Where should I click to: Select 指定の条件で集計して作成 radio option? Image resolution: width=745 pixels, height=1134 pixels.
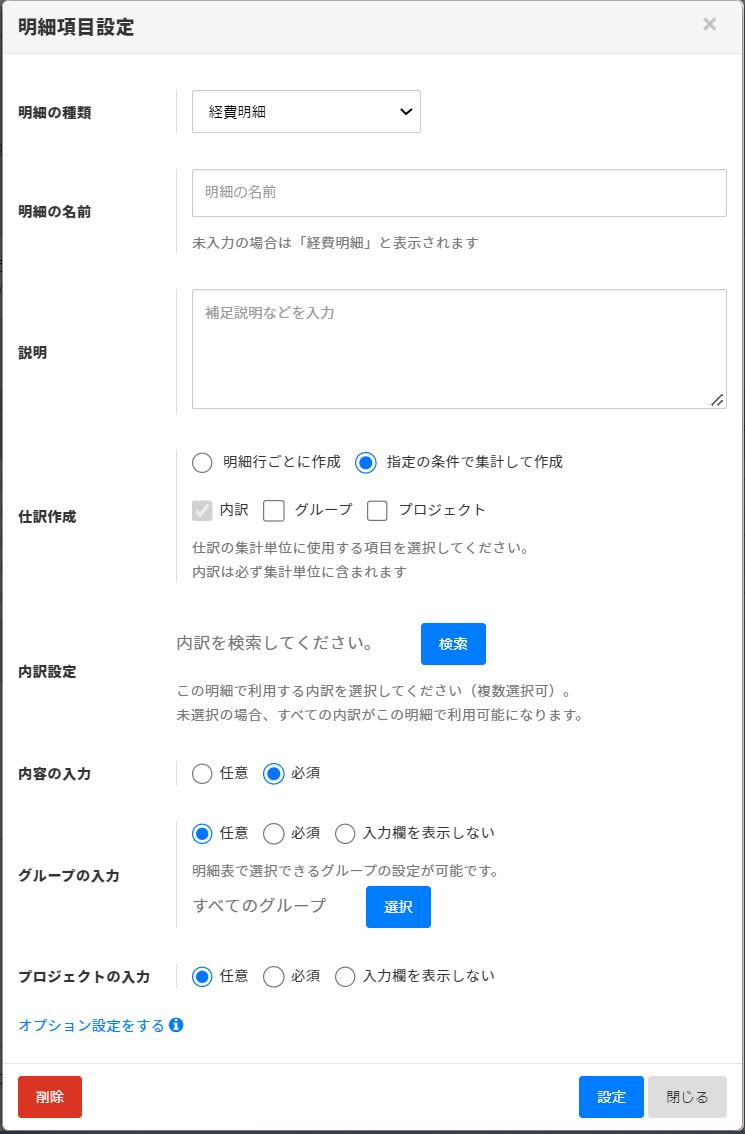(366, 462)
